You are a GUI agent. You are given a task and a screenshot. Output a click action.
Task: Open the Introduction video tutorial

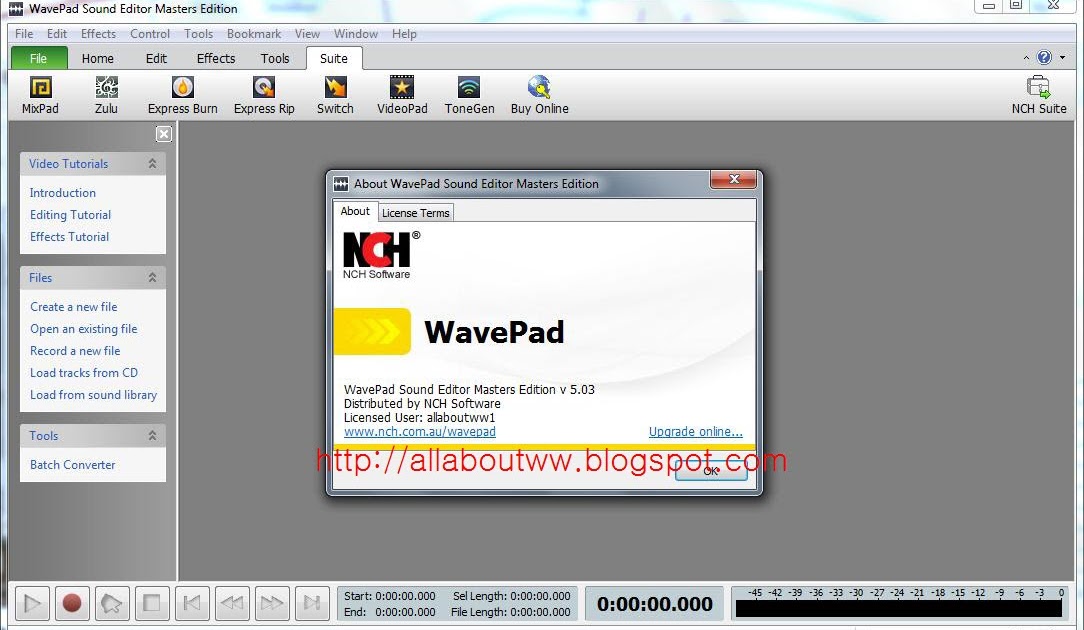click(63, 193)
